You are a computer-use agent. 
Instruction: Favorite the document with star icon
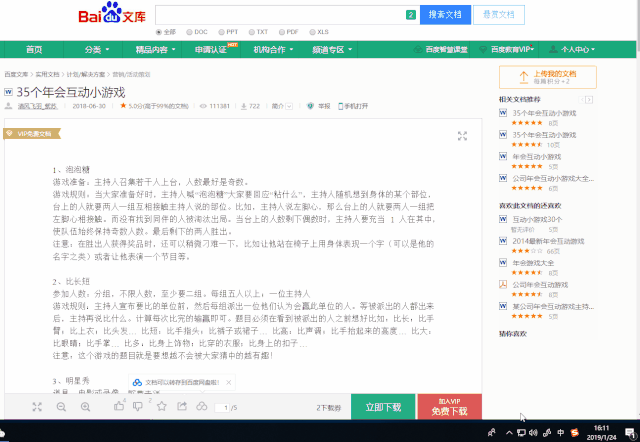click(x=162, y=406)
